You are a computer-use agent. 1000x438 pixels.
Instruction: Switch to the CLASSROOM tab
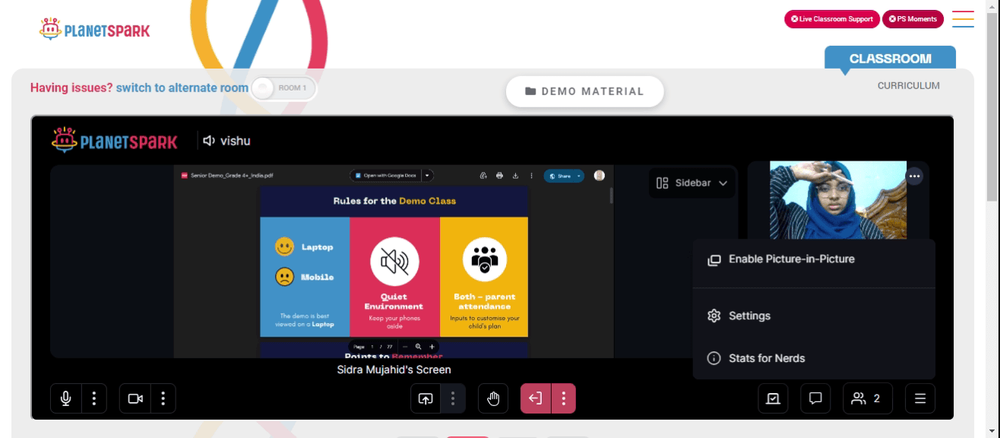[x=890, y=59]
